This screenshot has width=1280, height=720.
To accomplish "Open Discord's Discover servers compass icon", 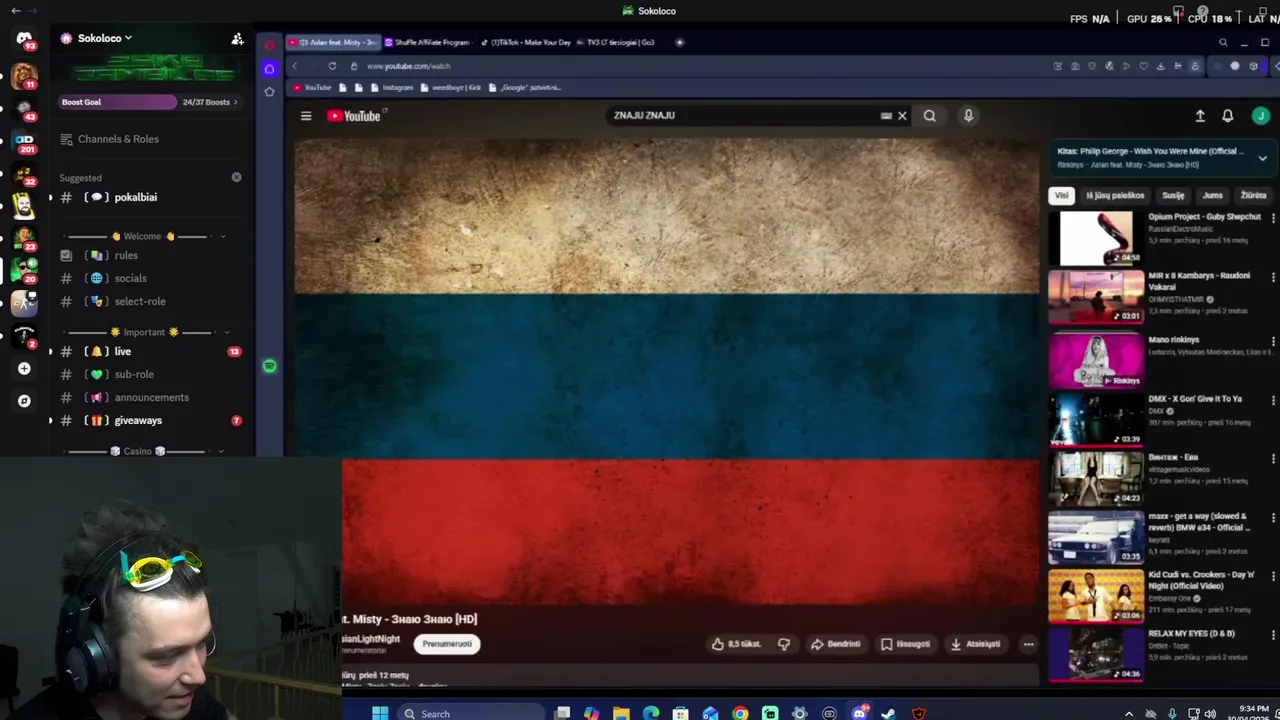I will click(x=24, y=401).
